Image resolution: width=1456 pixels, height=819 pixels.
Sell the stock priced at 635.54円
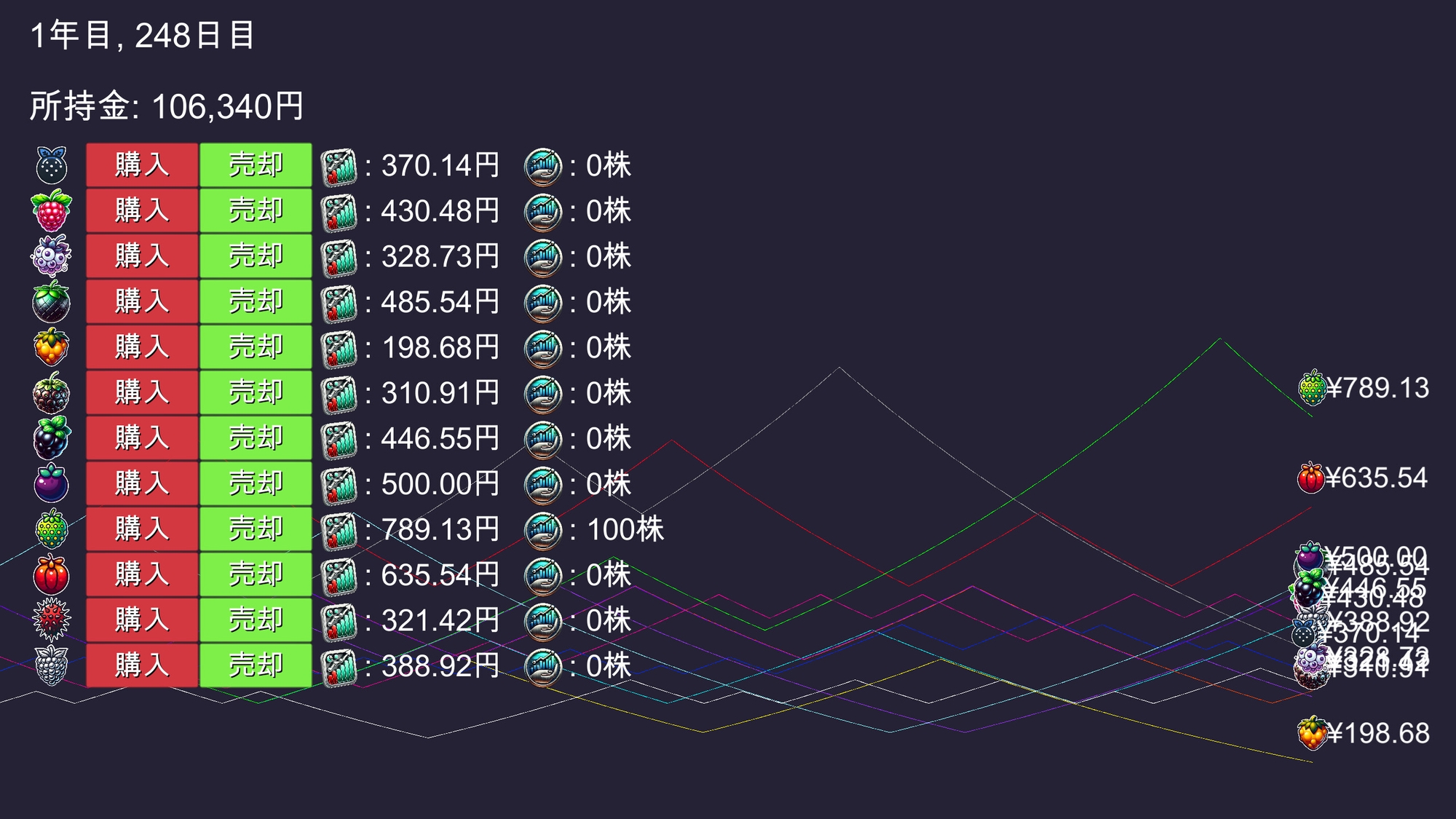(x=256, y=574)
